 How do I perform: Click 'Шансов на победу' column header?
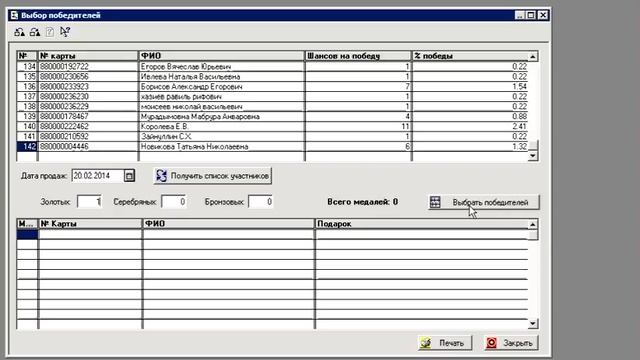click(x=358, y=56)
